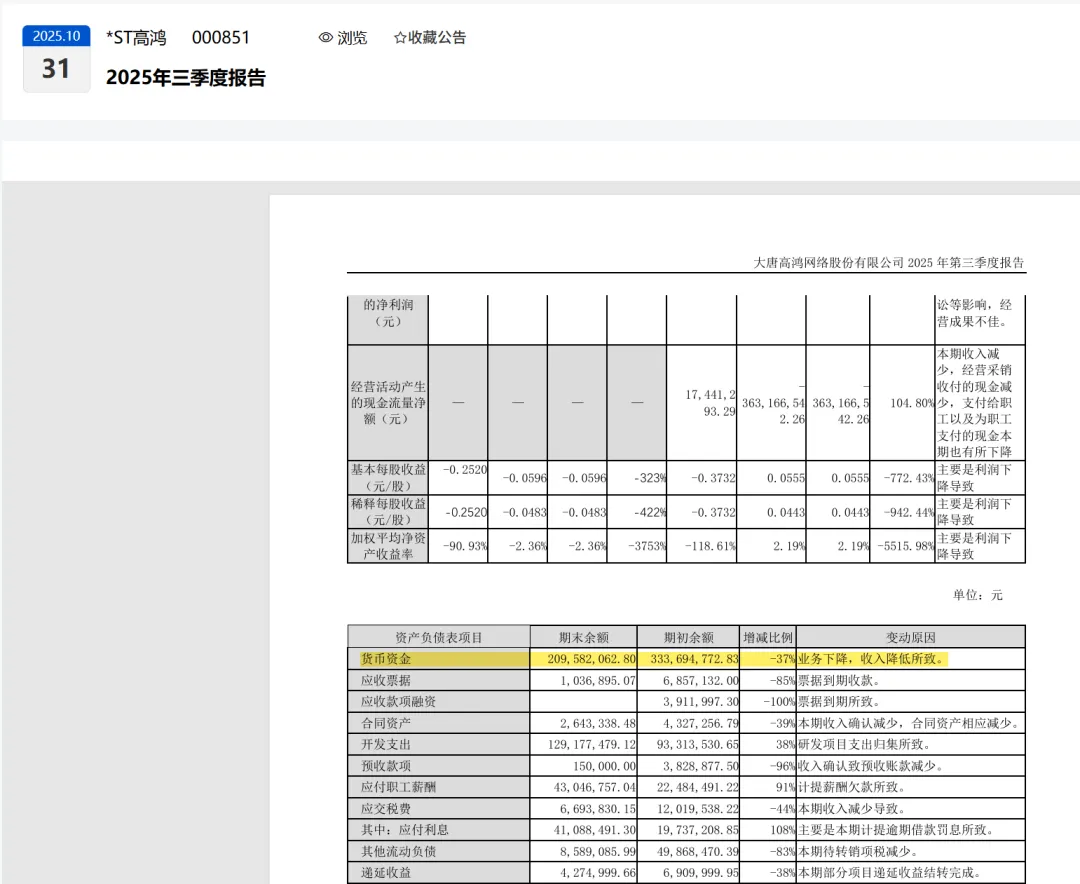The image size is (1080, 884).
Task: Select the 合同资产 row label
Action: pos(386,723)
